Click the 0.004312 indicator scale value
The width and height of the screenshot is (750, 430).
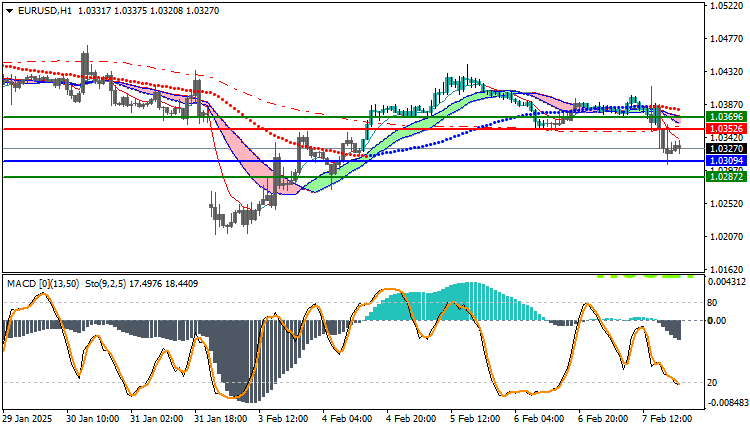pos(727,282)
